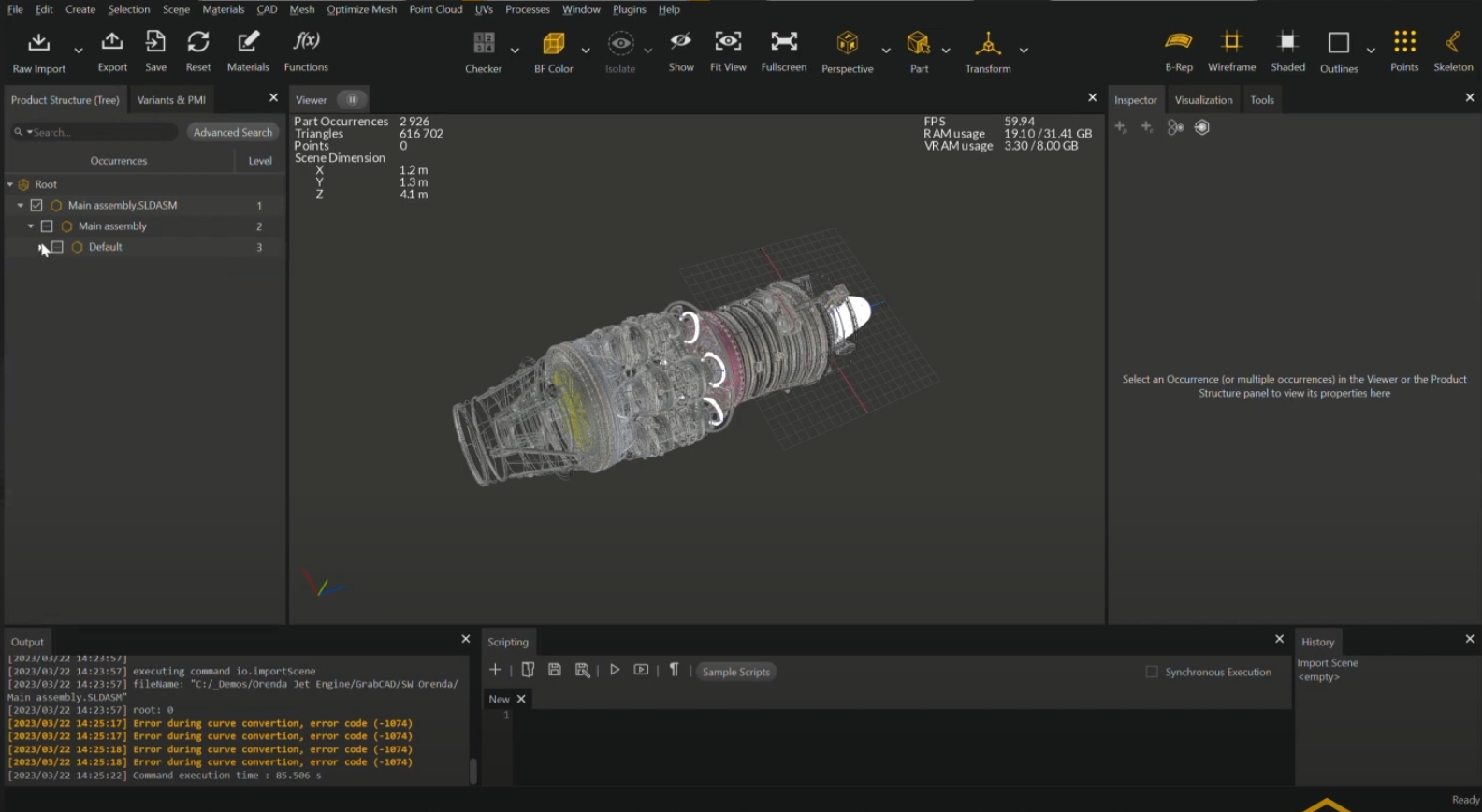Open the Point Cloud menu

pos(435,9)
